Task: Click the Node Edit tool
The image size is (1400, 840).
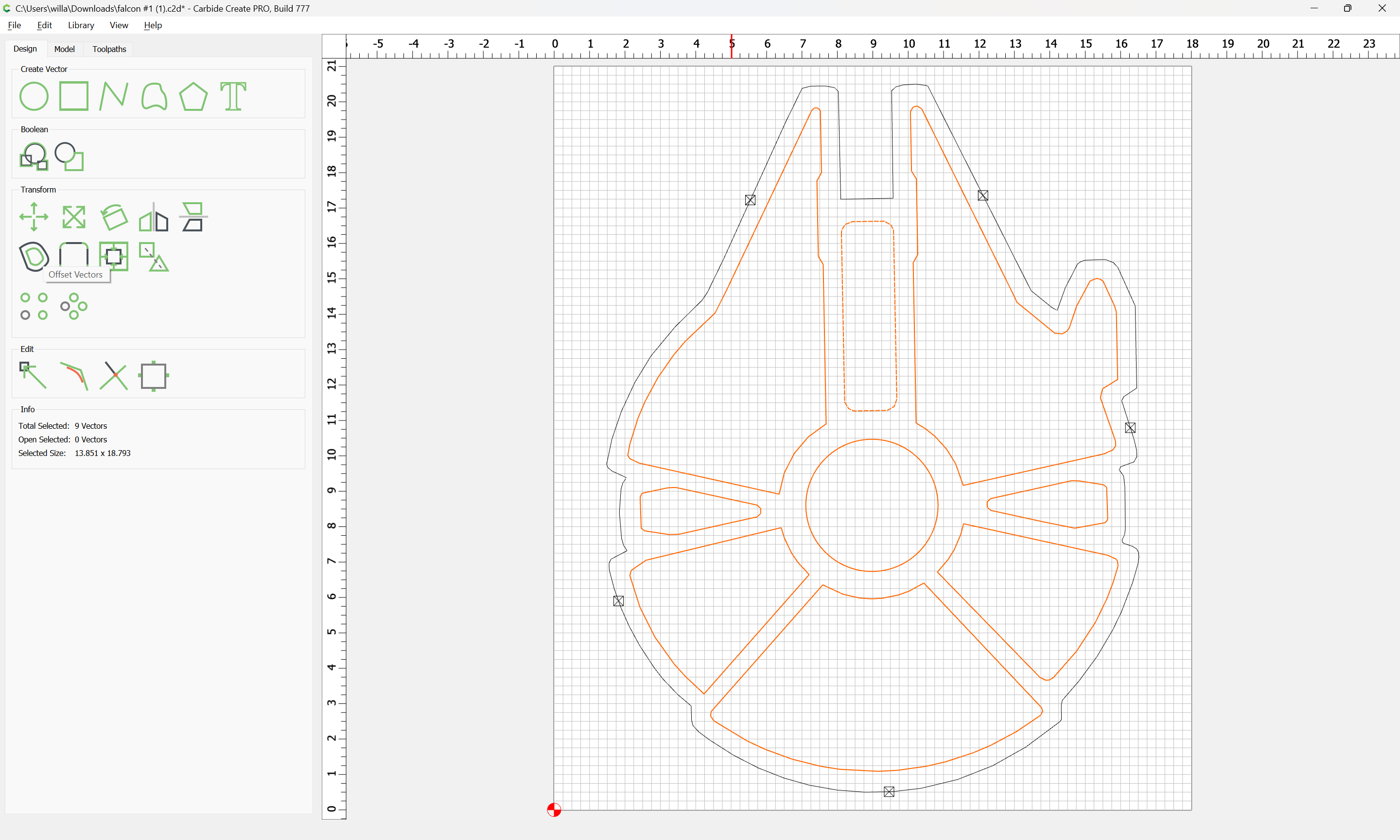Action: (34, 376)
